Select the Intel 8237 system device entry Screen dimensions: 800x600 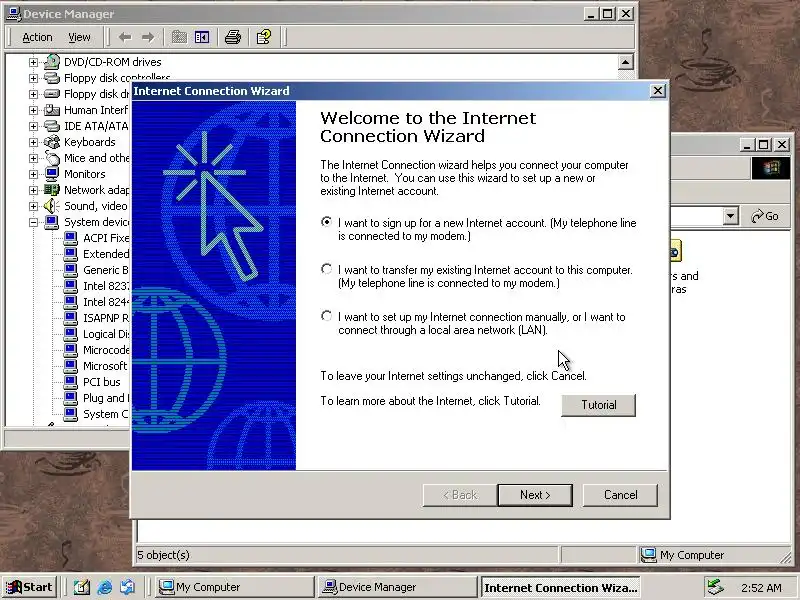[x=106, y=286]
